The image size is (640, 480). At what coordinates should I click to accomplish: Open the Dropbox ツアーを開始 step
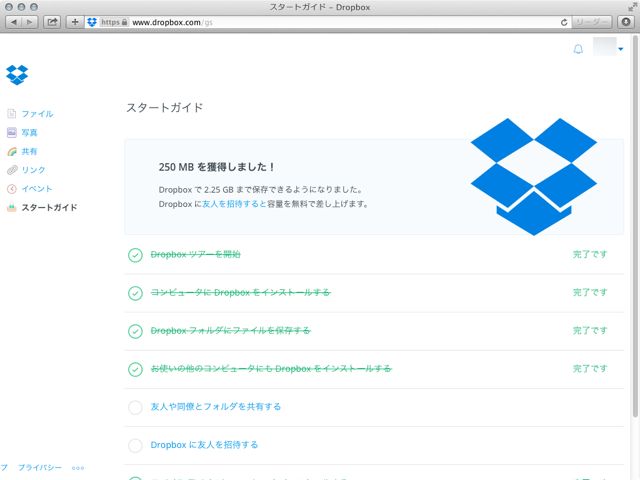pos(196,255)
